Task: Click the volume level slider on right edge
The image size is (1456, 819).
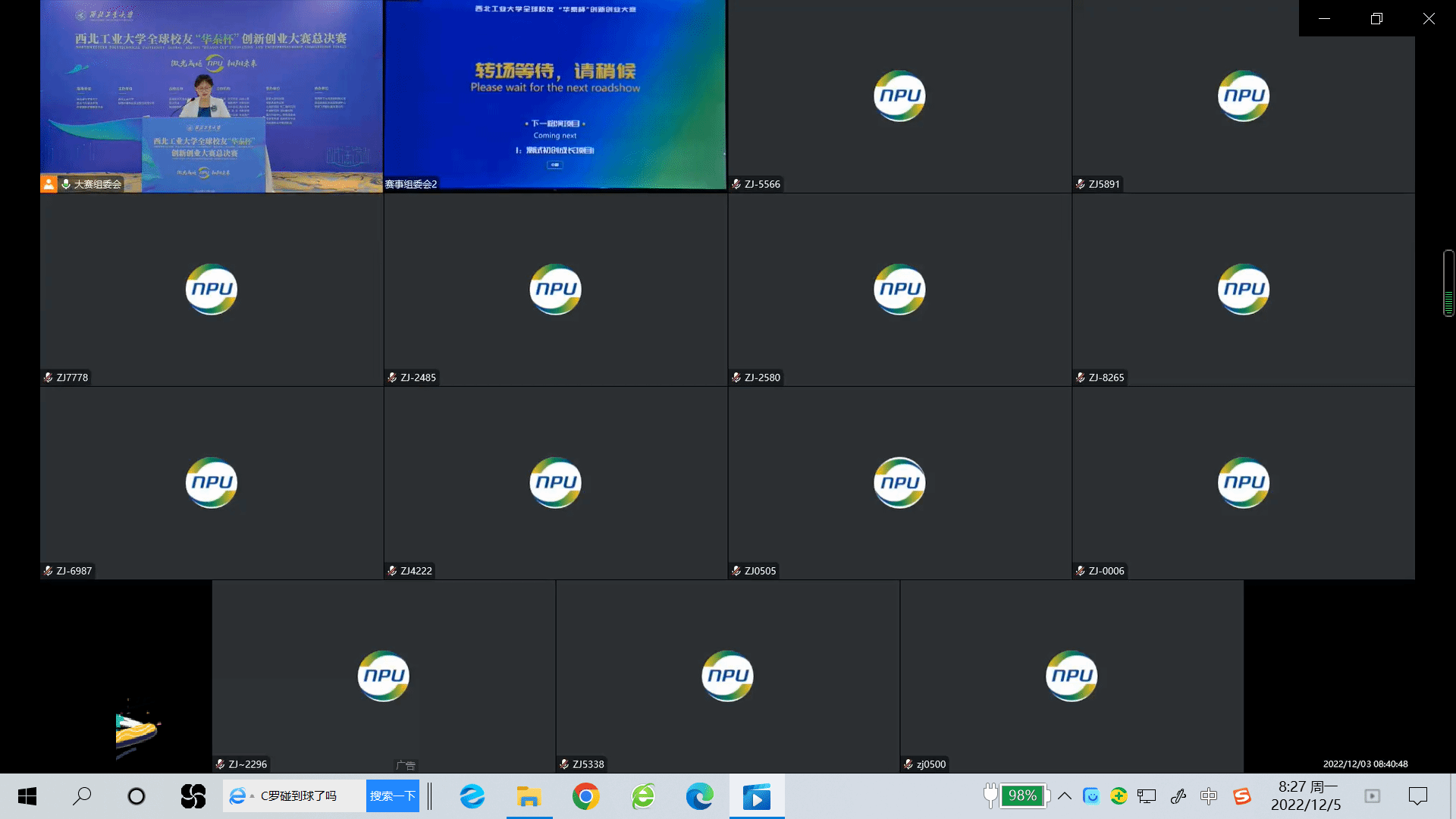Action: click(1448, 283)
